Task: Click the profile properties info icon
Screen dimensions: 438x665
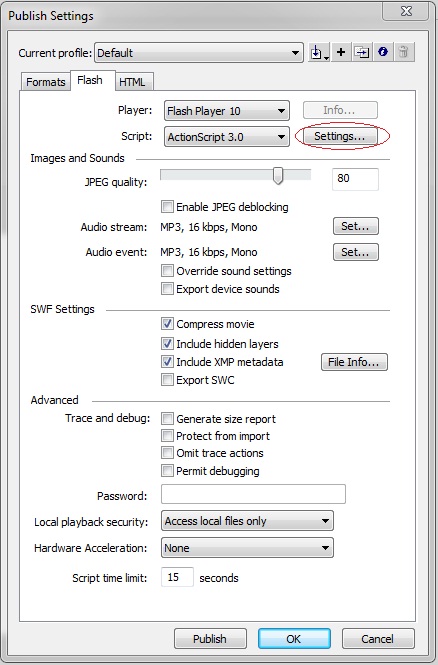Action: (383, 53)
